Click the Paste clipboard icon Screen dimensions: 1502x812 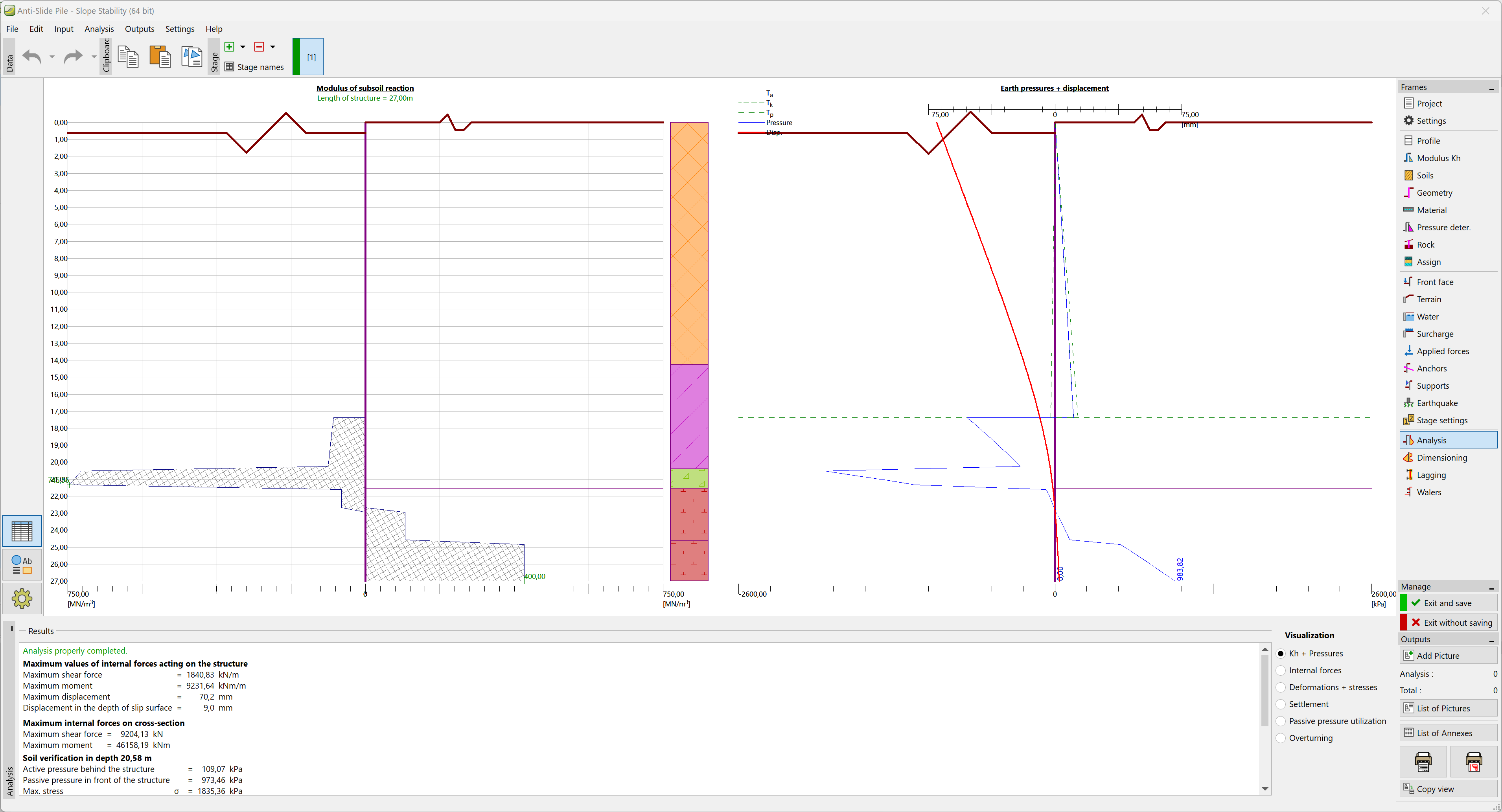tap(160, 57)
